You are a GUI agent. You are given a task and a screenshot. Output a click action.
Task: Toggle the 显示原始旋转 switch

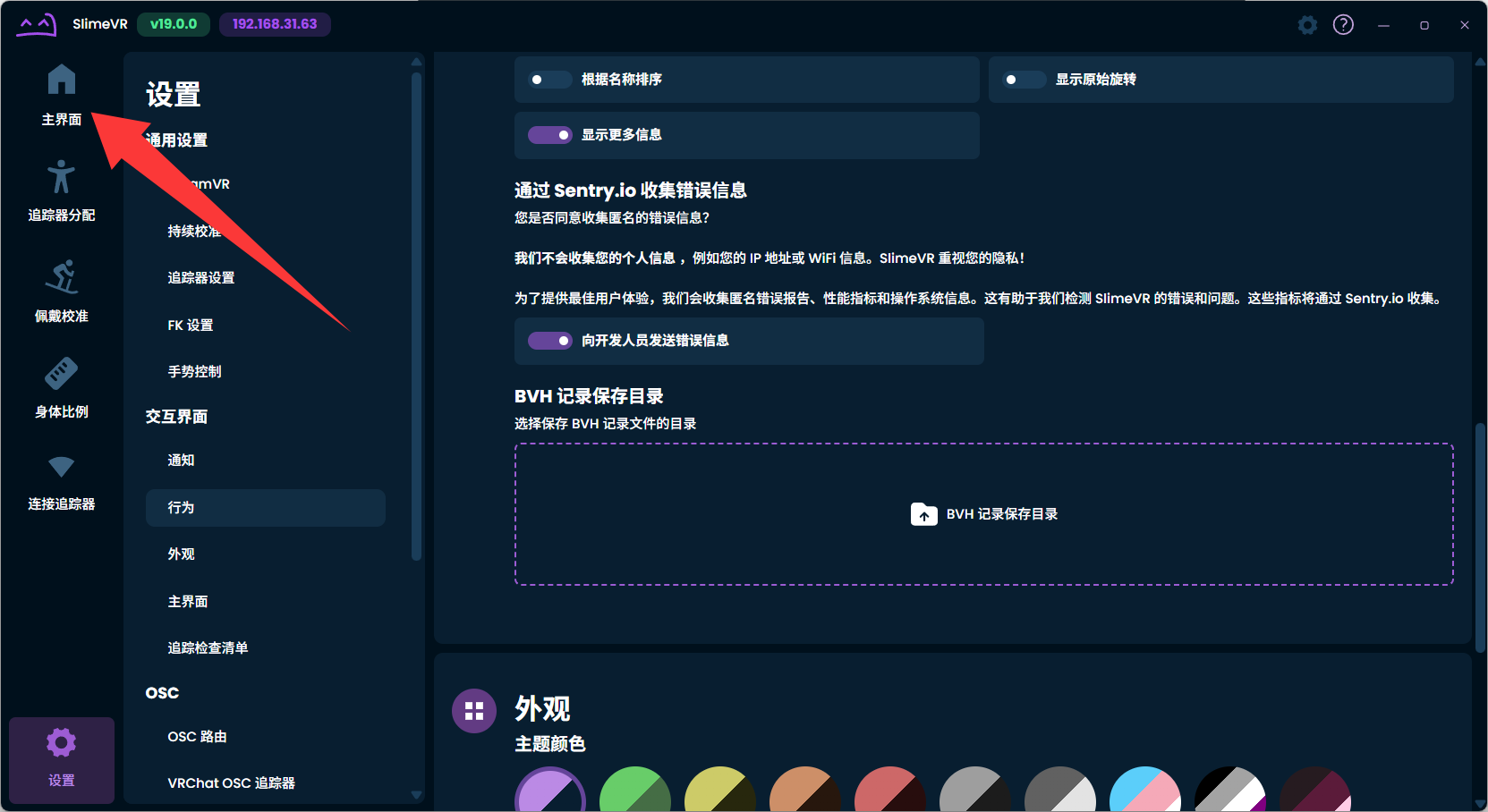tap(1024, 80)
